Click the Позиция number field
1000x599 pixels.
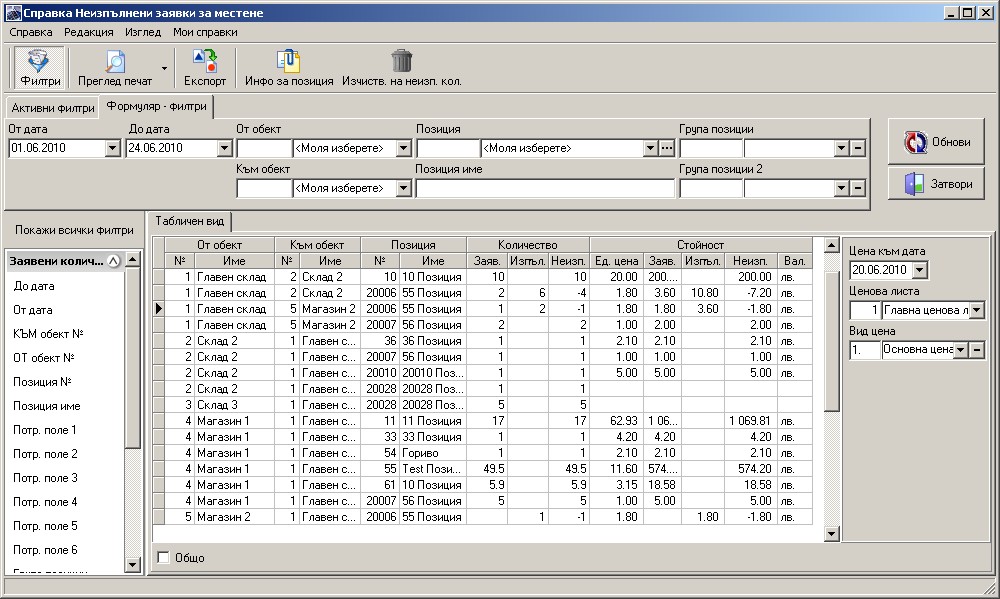pos(448,148)
